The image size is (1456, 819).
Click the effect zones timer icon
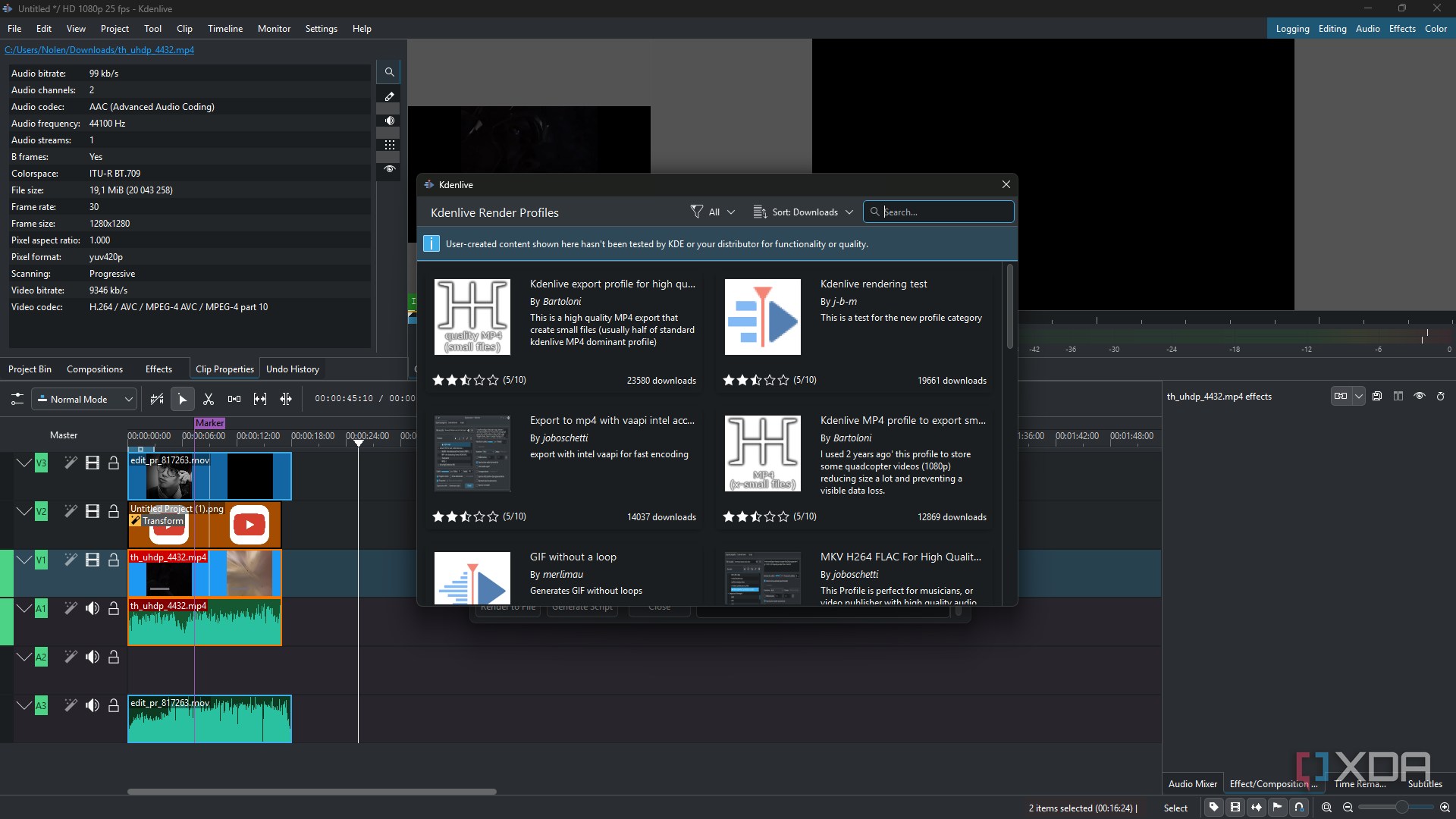click(x=1441, y=396)
